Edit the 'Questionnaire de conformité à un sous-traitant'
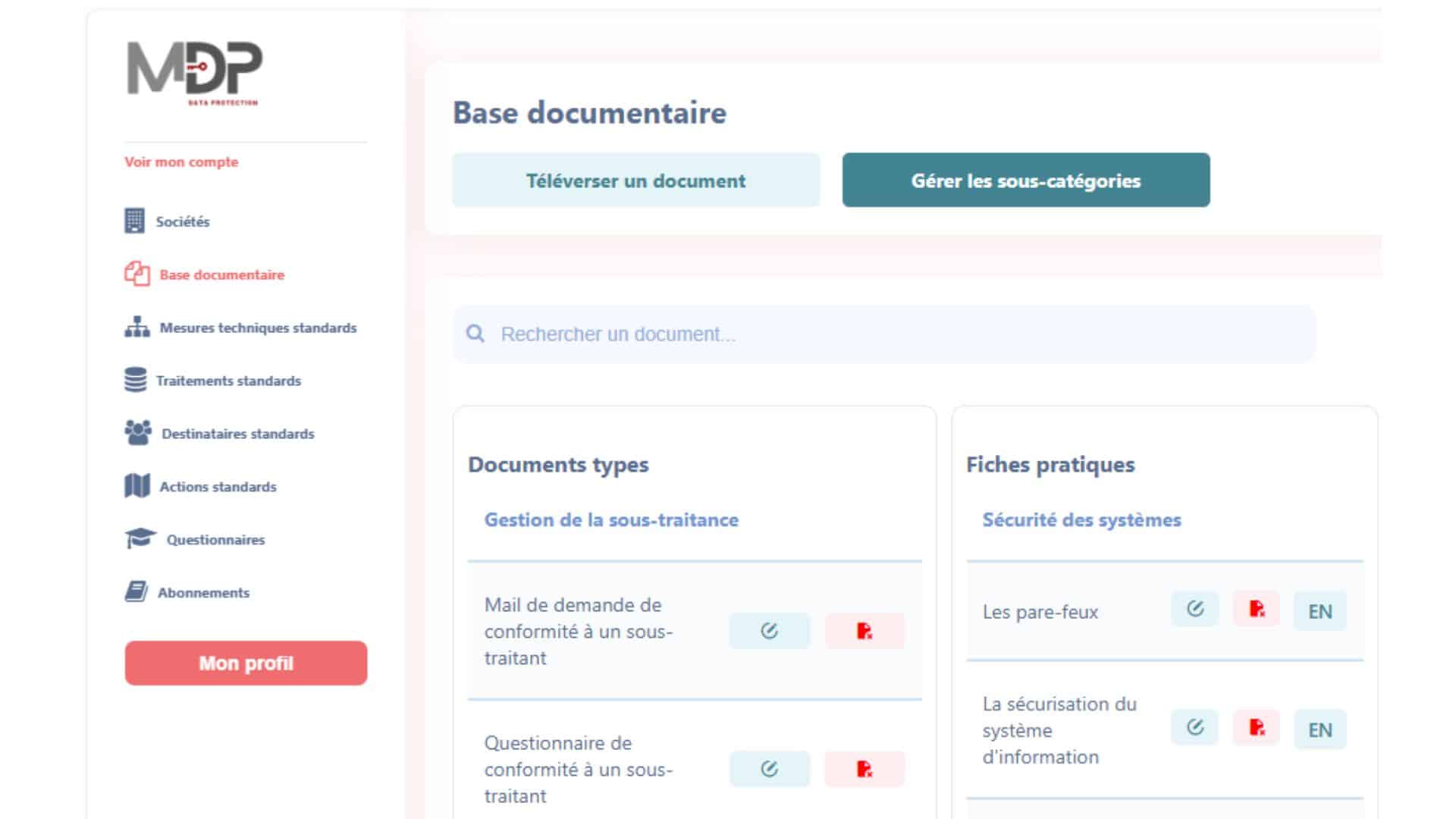The image size is (1456, 819). click(769, 769)
